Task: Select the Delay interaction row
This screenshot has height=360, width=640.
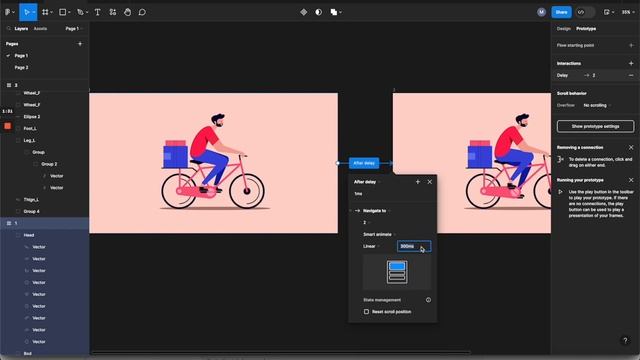Action: pos(596,76)
